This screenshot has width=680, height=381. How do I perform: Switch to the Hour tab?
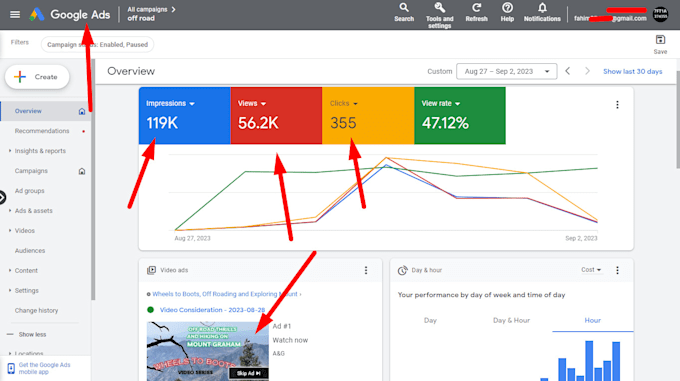pyautogui.click(x=592, y=320)
